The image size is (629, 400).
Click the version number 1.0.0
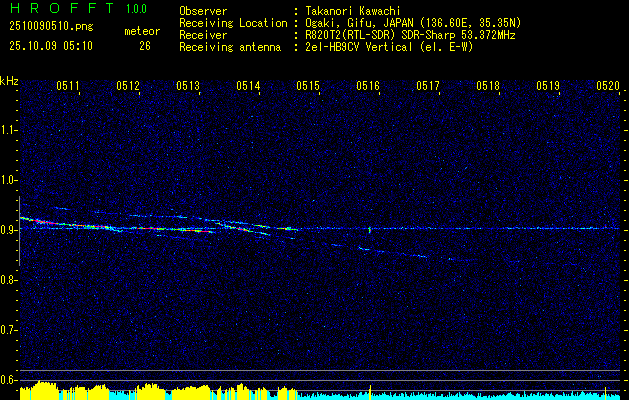tap(136, 9)
